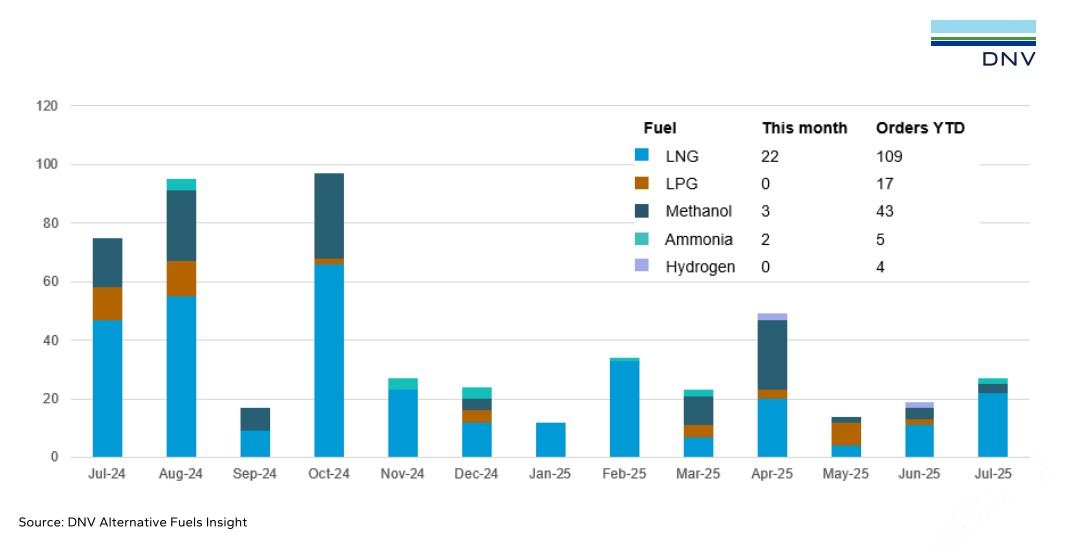Click the Oct-24 axis label
Screen dimensions: 1065x552
click(x=329, y=474)
